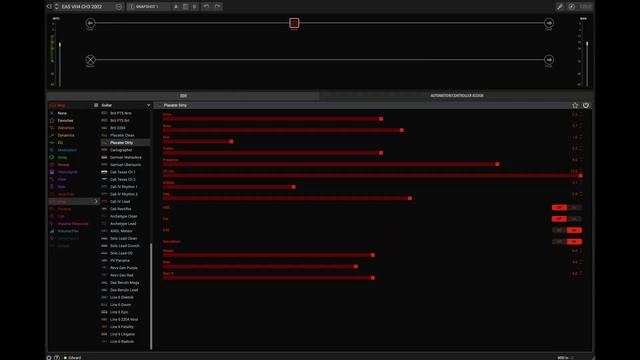Undo the last edit

pos(206,7)
